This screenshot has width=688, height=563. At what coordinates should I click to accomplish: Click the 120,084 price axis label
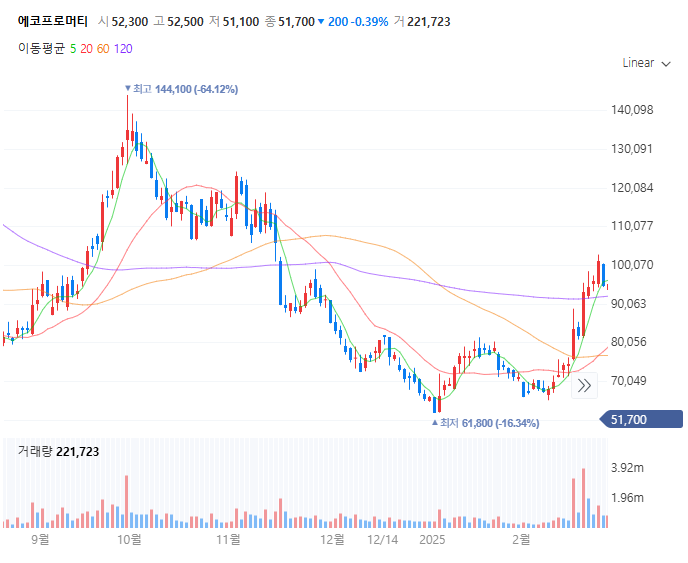pyautogui.click(x=632, y=188)
